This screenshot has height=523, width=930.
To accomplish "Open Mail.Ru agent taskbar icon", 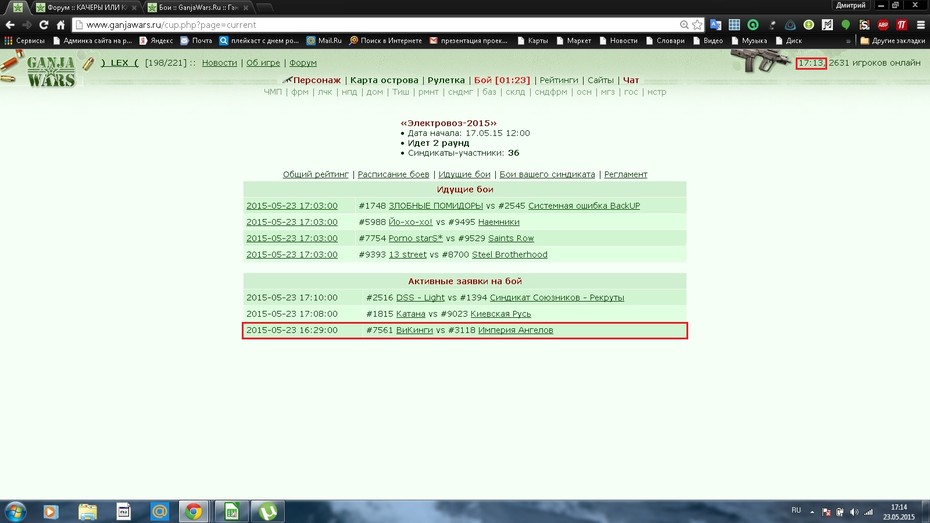I will pos(159,511).
